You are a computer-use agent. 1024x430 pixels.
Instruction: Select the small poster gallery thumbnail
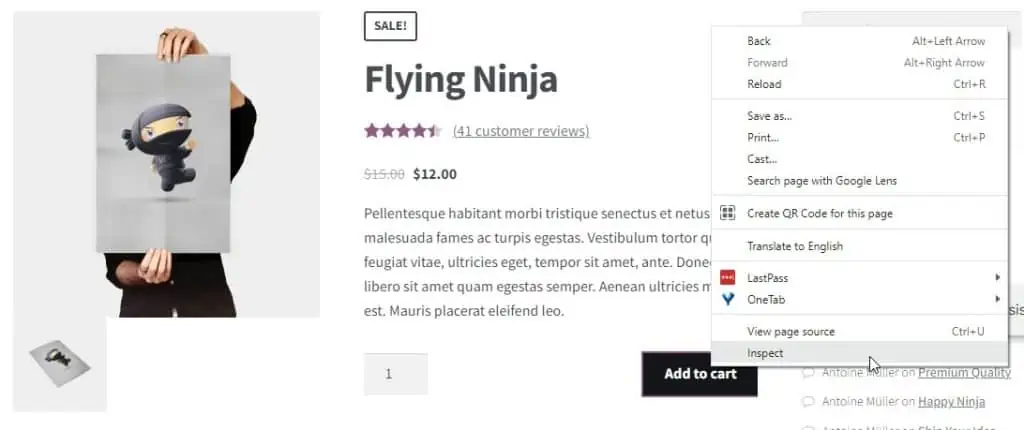coord(59,364)
